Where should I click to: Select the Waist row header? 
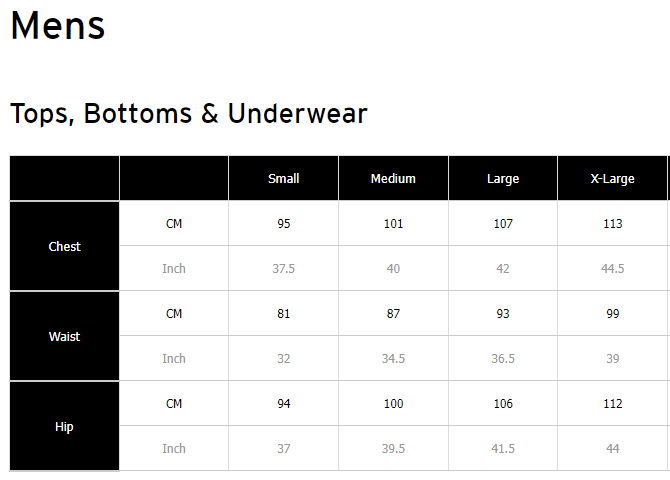[x=65, y=336]
